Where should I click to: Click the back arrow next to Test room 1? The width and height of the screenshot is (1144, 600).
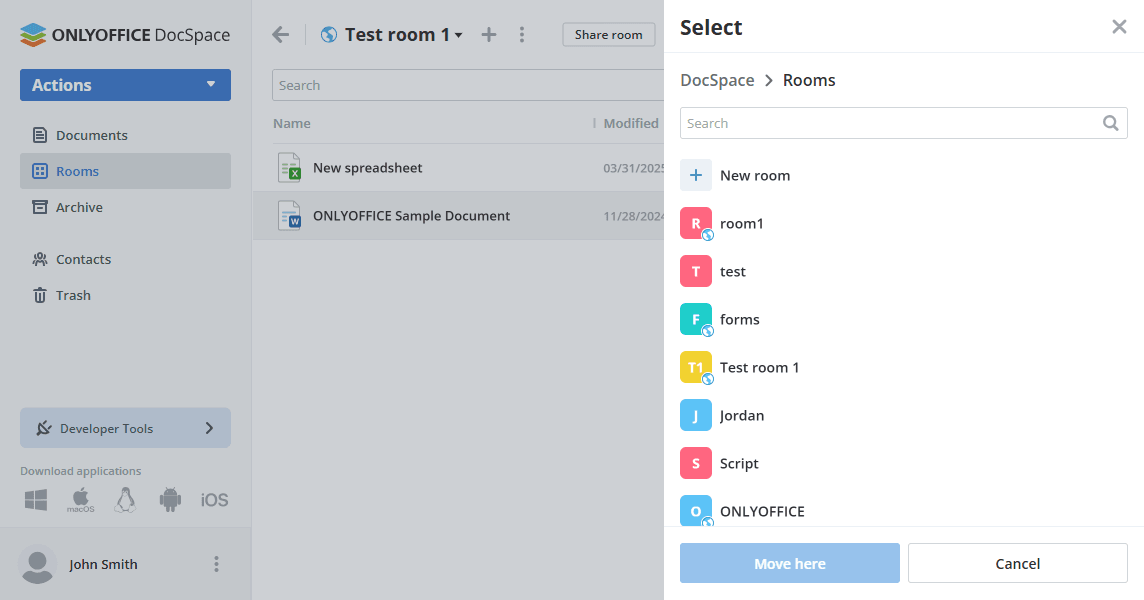click(x=280, y=34)
